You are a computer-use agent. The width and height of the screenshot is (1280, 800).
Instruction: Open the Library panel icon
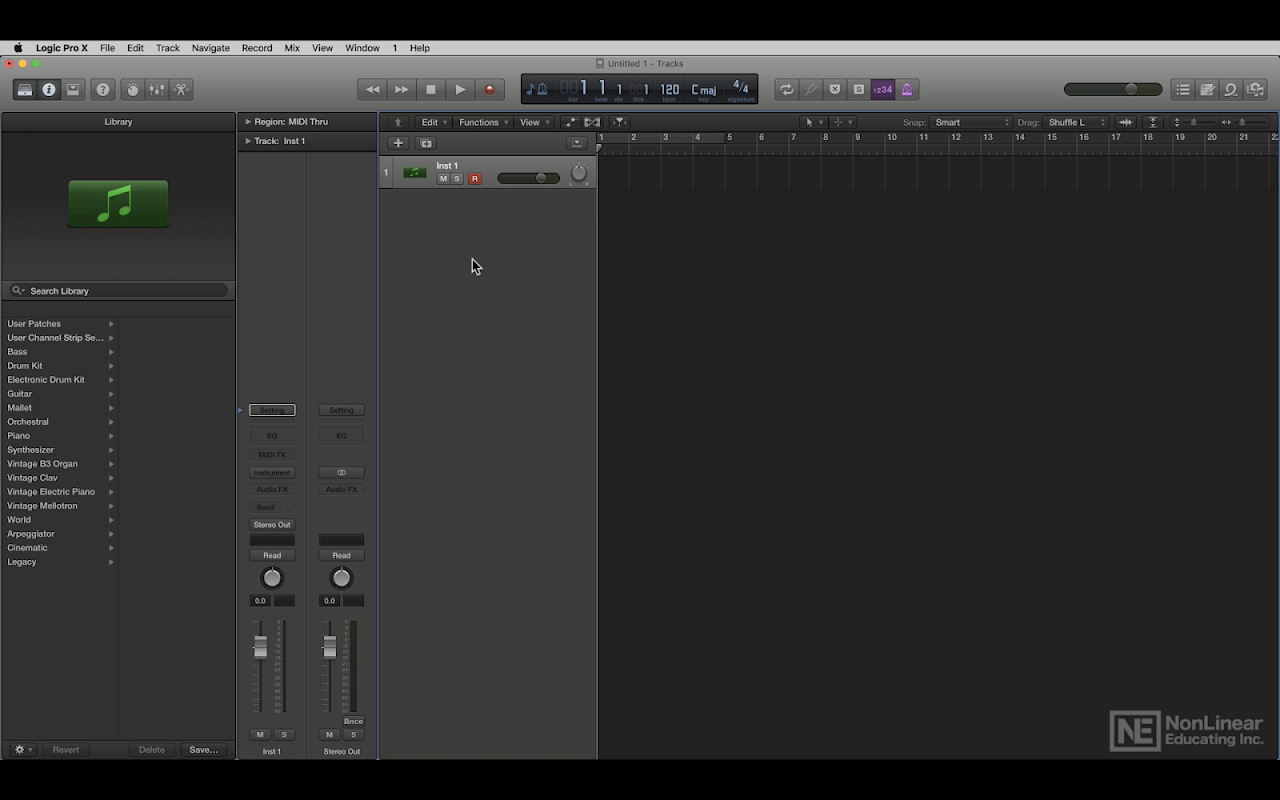click(25, 90)
